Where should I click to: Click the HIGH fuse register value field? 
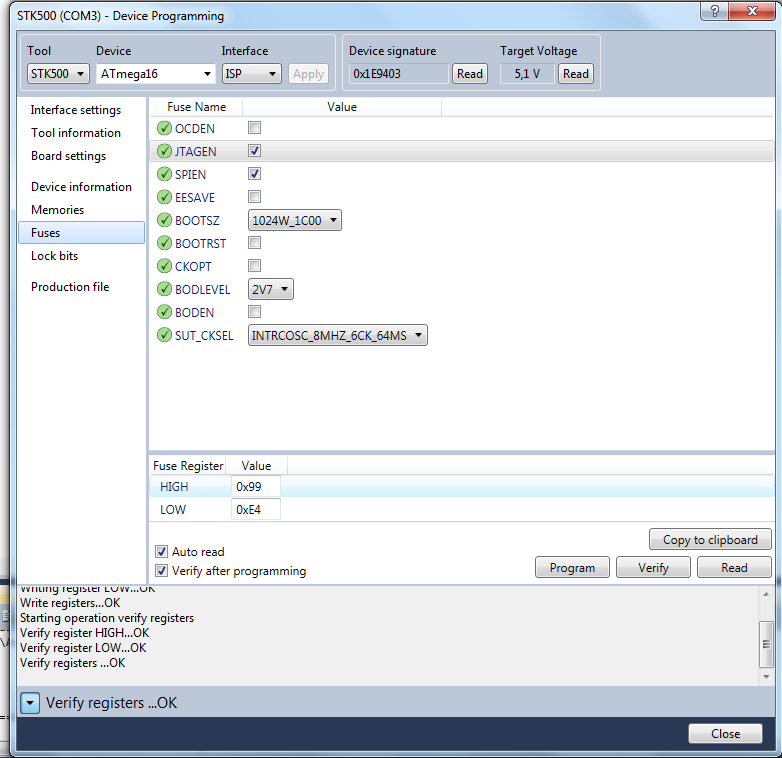click(255, 487)
